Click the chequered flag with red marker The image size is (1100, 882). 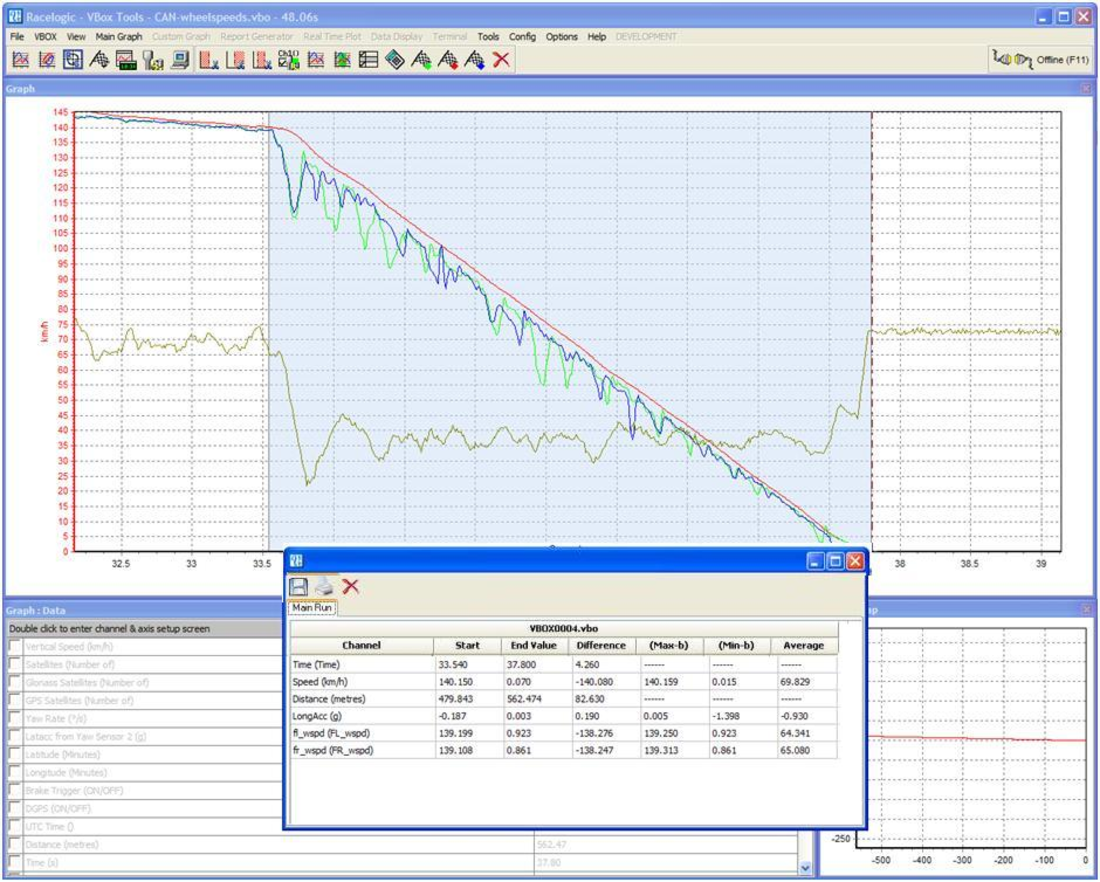pyautogui.click(x=448, y=60)
